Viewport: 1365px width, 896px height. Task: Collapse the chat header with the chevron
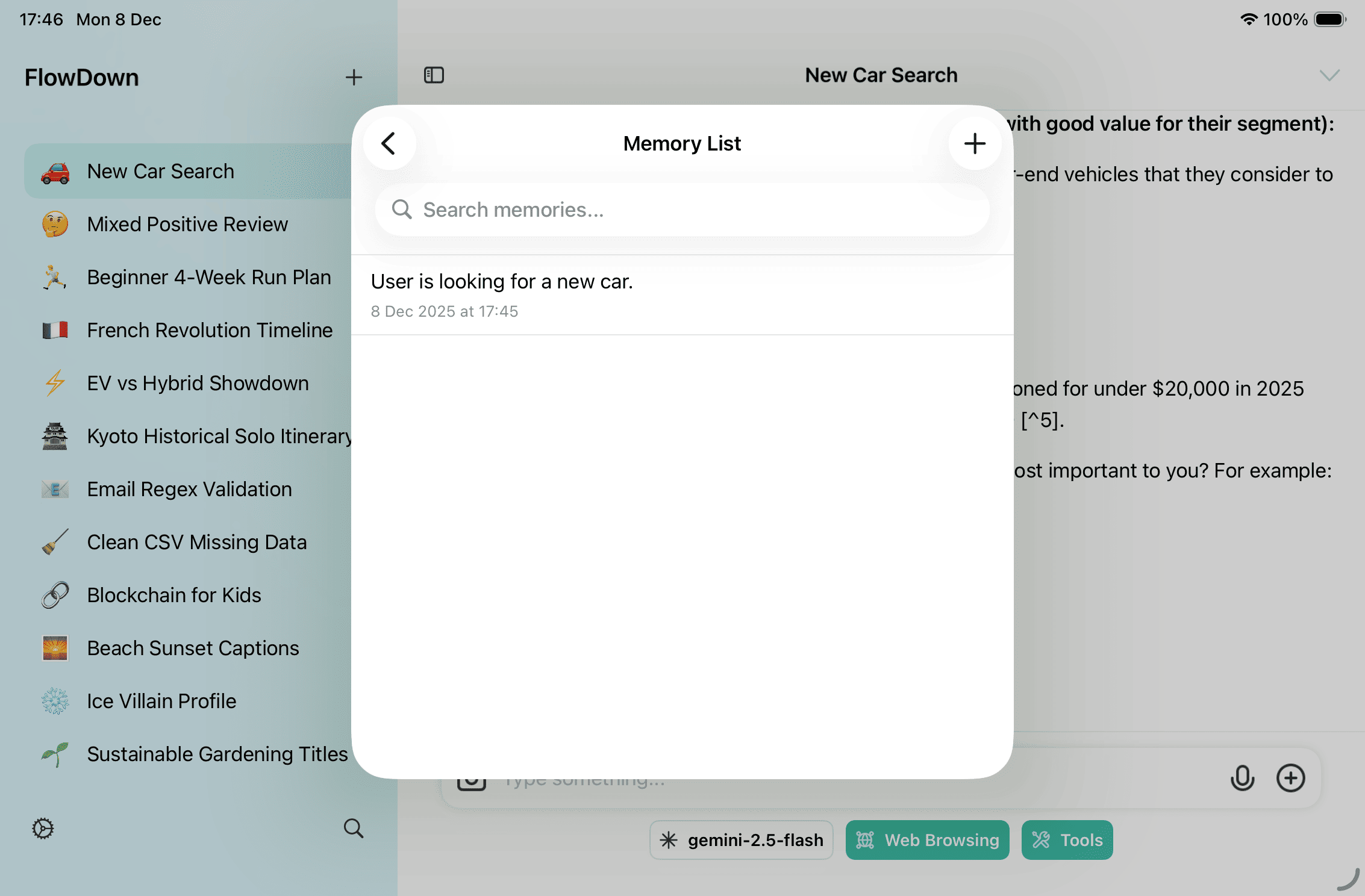tap(1329, 76)
